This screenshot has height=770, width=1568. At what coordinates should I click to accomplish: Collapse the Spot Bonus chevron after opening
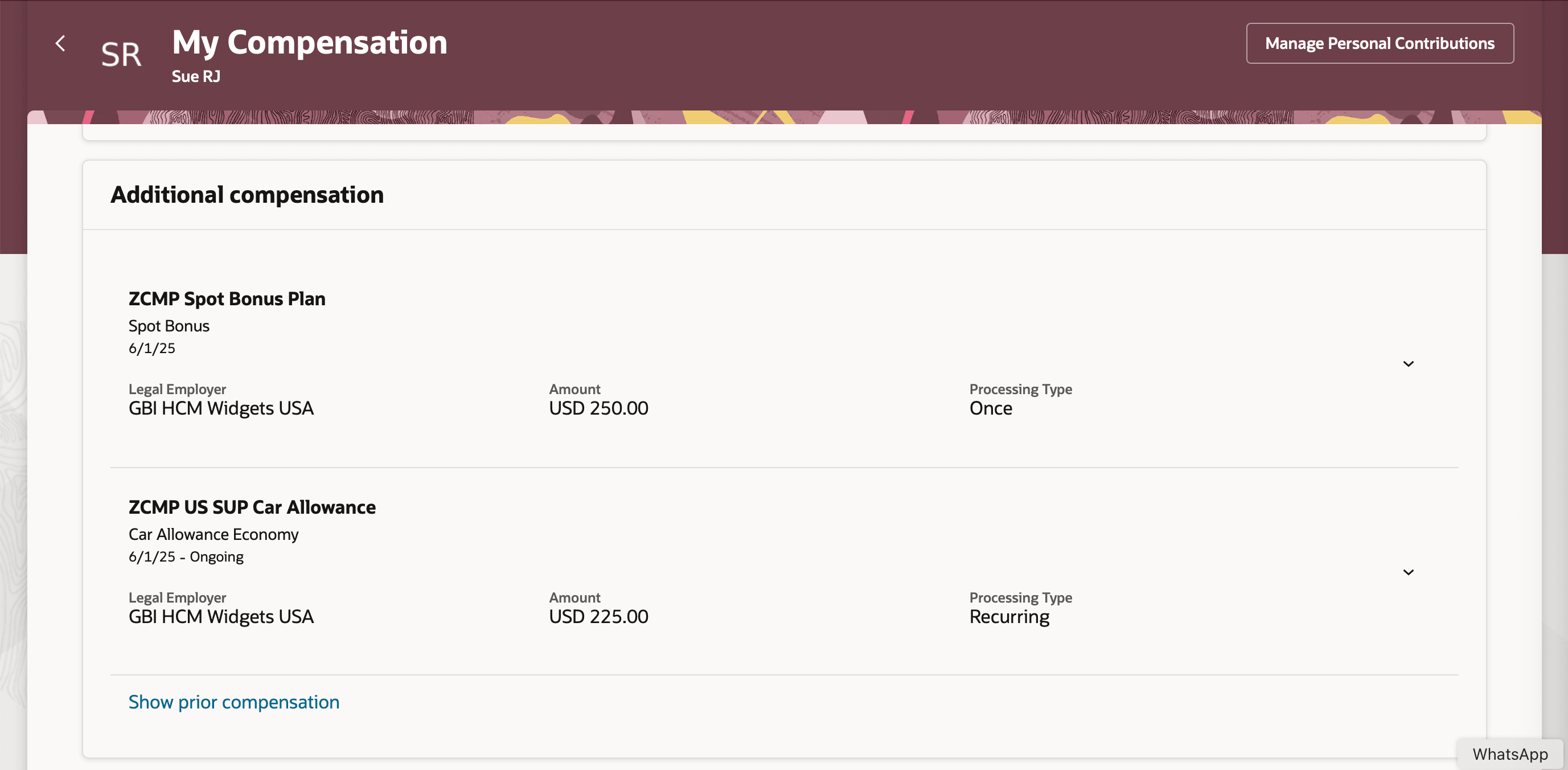point(1409,363)
